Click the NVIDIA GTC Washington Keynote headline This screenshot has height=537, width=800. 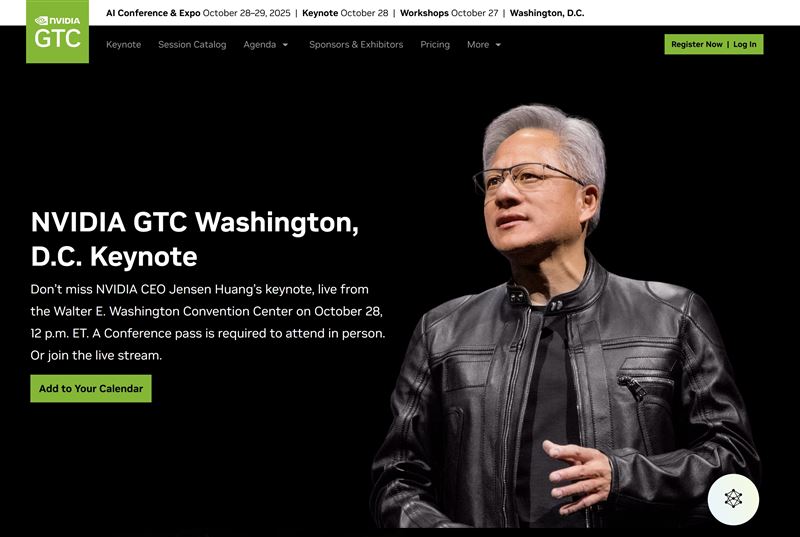click(x=194, y=239)
